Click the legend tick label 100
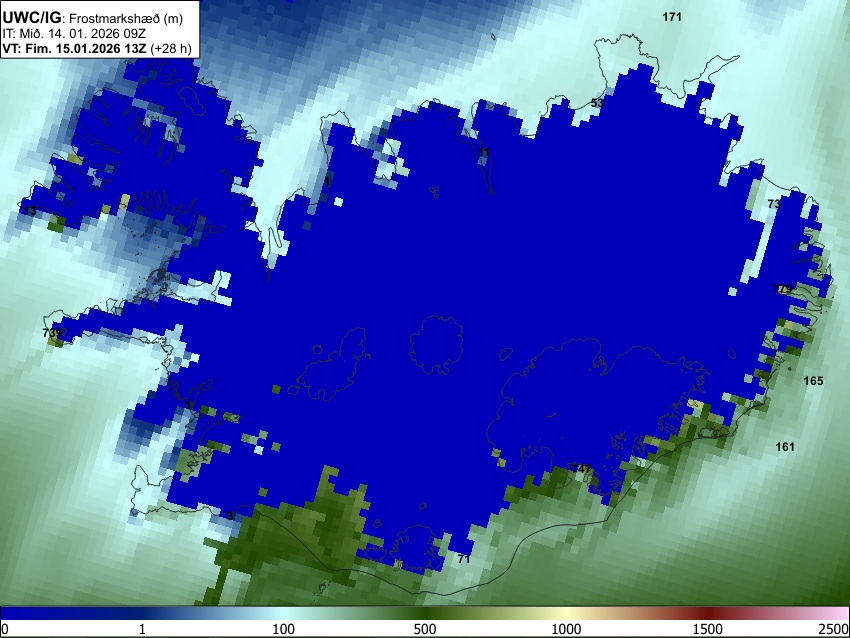 point(284,629)
